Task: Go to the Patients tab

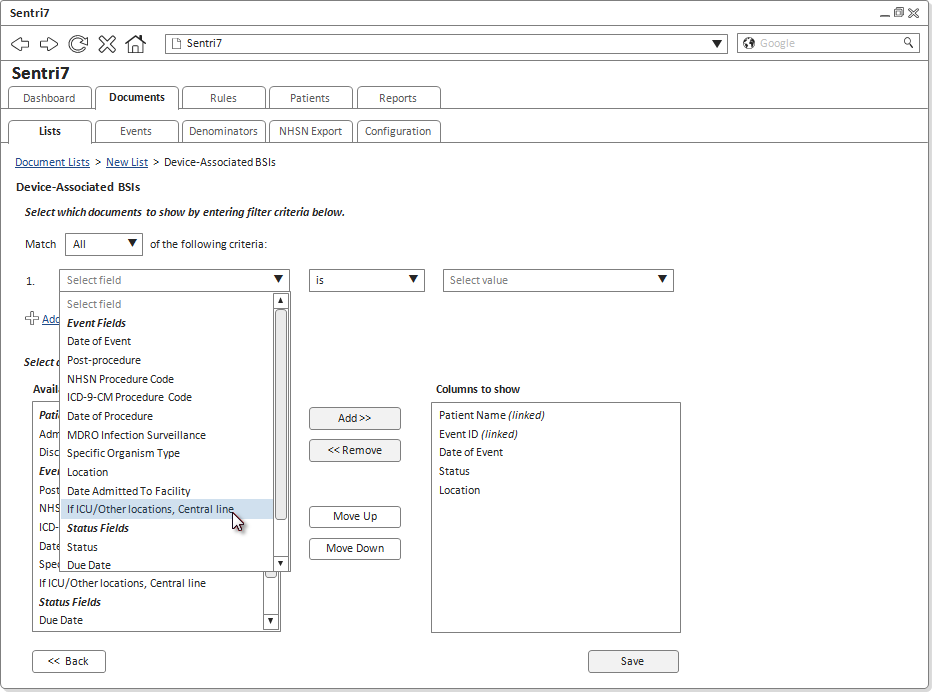Action: tap(310, 98)
